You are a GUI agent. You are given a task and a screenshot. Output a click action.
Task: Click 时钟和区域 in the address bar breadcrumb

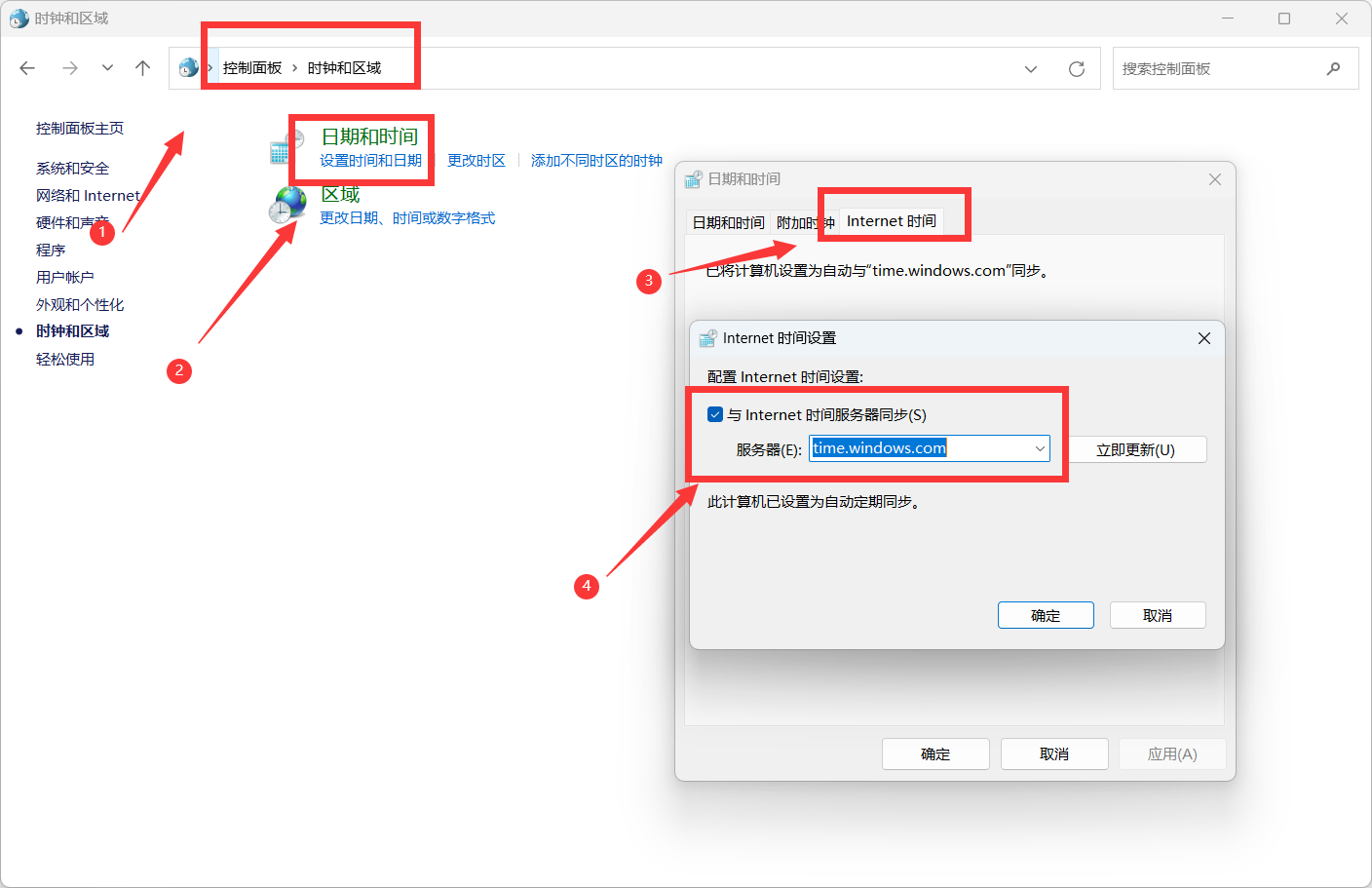pyautogui.click(x=344, y=68)
